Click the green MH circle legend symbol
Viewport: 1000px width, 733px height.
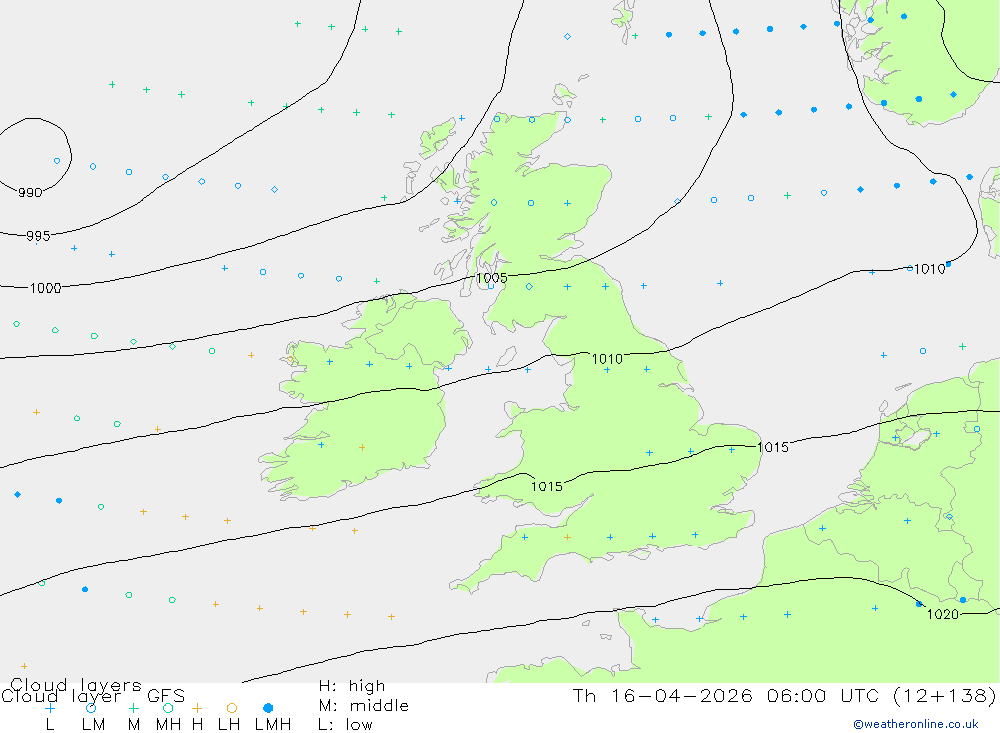click(x=168, y=708)
